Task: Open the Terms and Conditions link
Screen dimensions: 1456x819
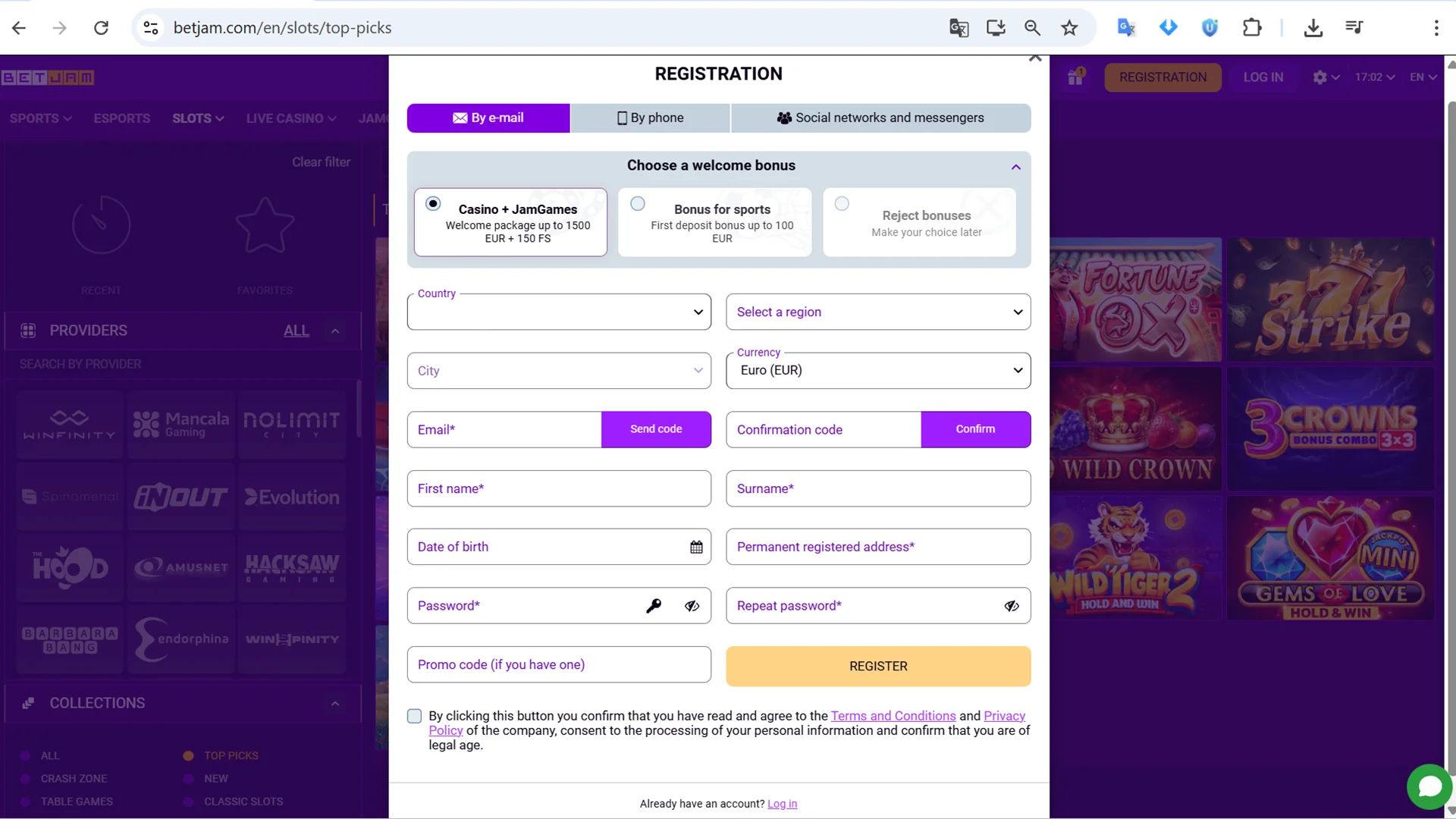Action: click(893, 716)
